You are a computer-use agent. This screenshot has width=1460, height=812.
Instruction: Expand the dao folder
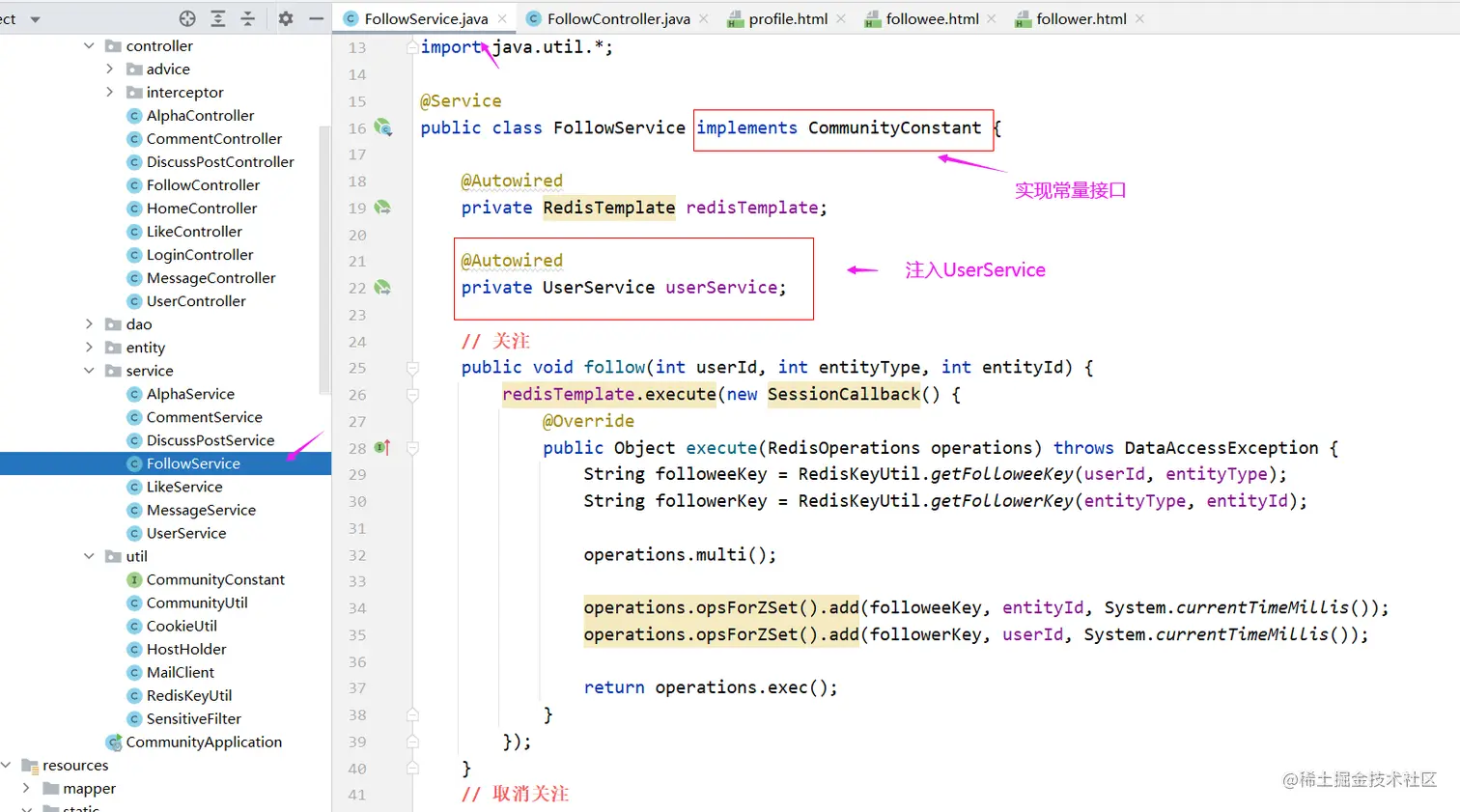point(89,323)
